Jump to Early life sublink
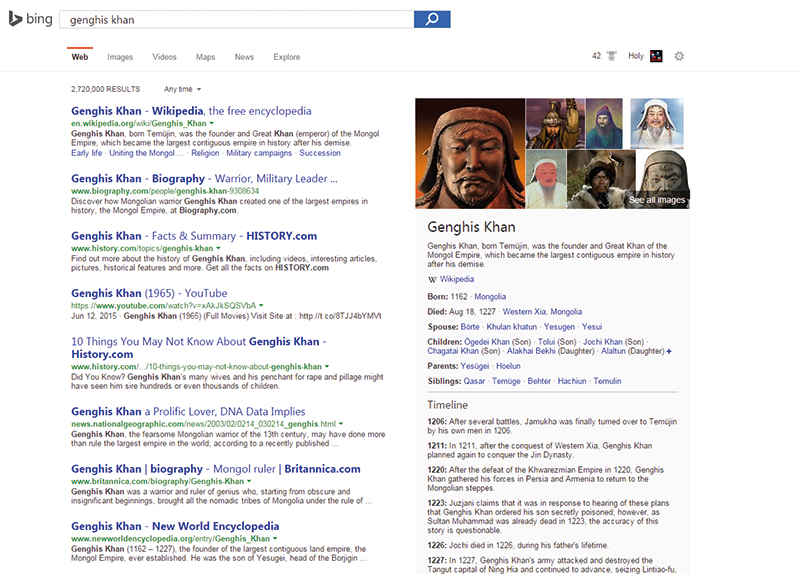Viewport: 800px width, 574px height. 86,153
